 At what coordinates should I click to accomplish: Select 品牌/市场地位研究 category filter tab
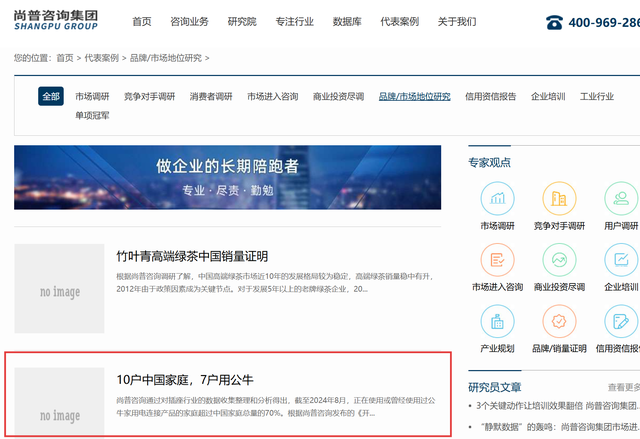[x=414, y=97]
